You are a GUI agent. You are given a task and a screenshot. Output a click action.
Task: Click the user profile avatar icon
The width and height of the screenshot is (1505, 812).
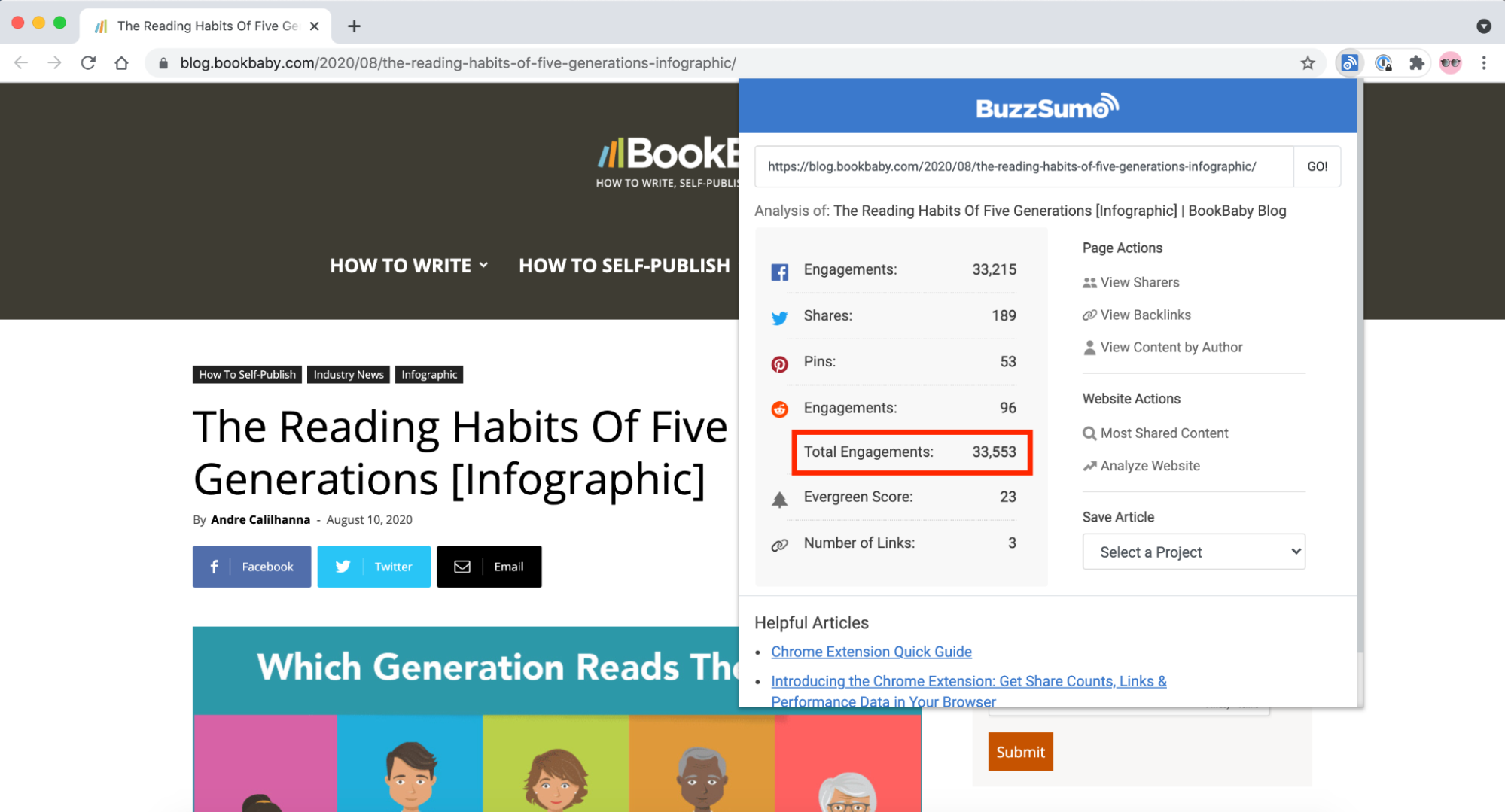[1450, 63]
